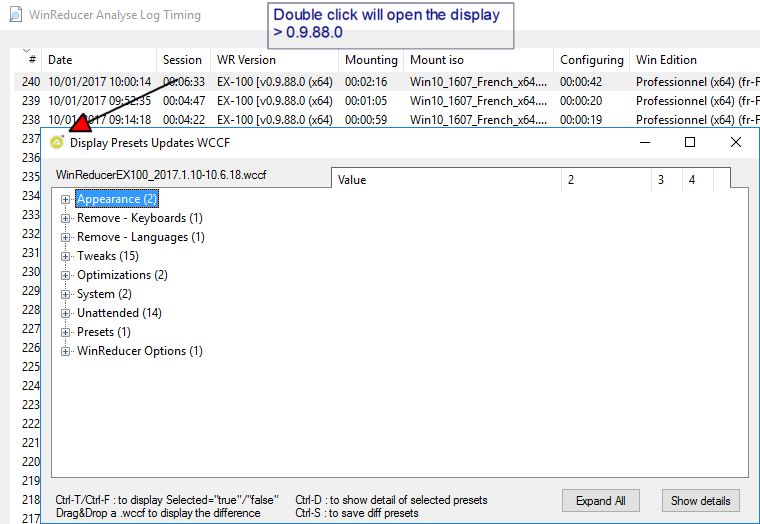Sort log list by Mounting column
This screenshot has width=760, height=524.
point(371,60)
